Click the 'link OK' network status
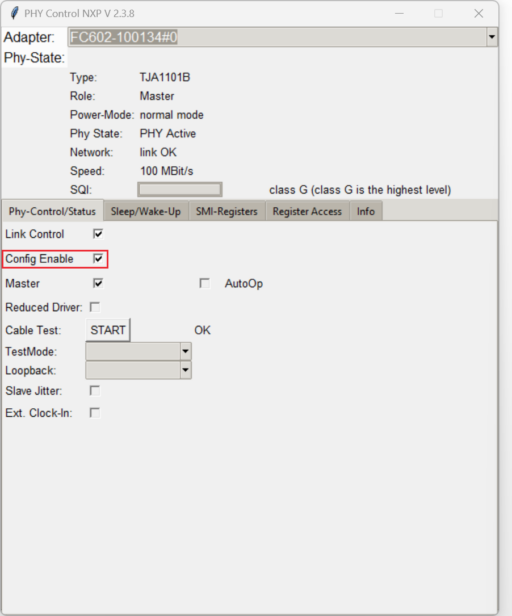Image resolution: width=512 pixels, height=616 pixels. pyautogui.click(x=158, y=152)
